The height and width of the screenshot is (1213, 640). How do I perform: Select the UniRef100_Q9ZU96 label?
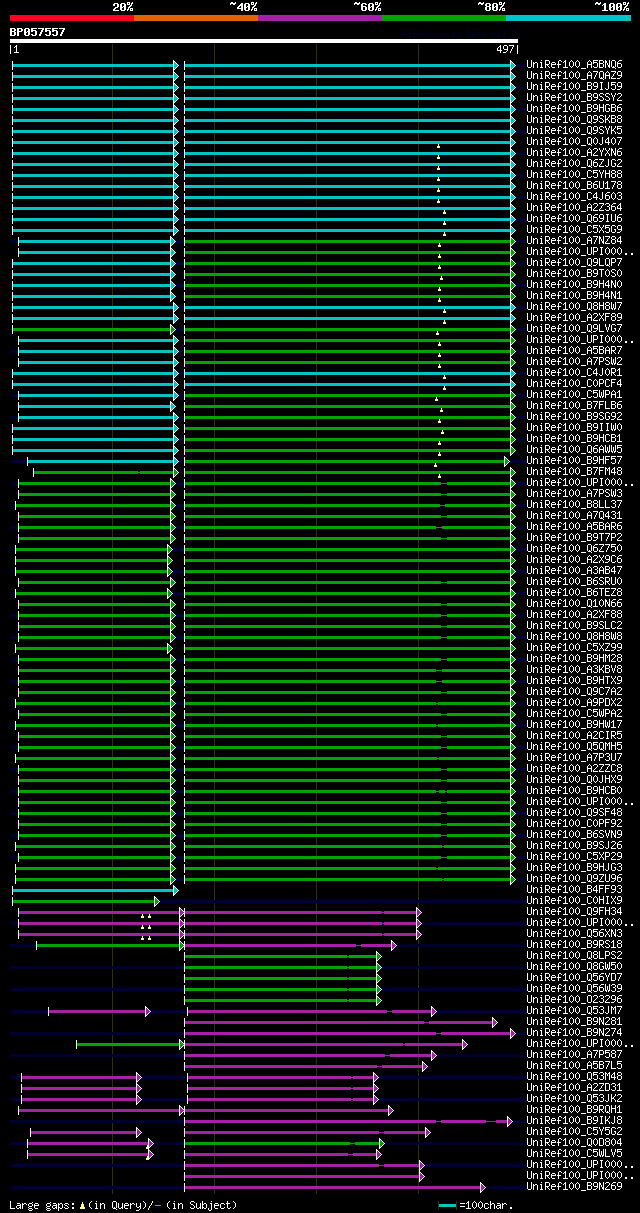pos(574,878)
